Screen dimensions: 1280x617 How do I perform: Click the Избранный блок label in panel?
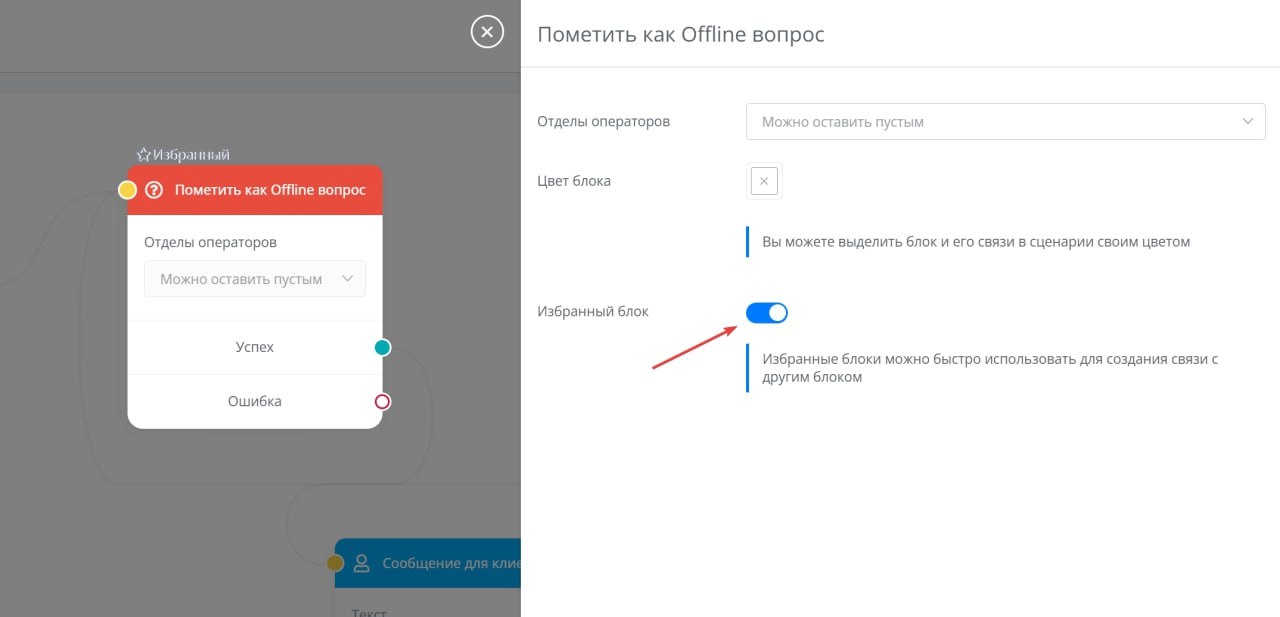(x=593, y=311)
